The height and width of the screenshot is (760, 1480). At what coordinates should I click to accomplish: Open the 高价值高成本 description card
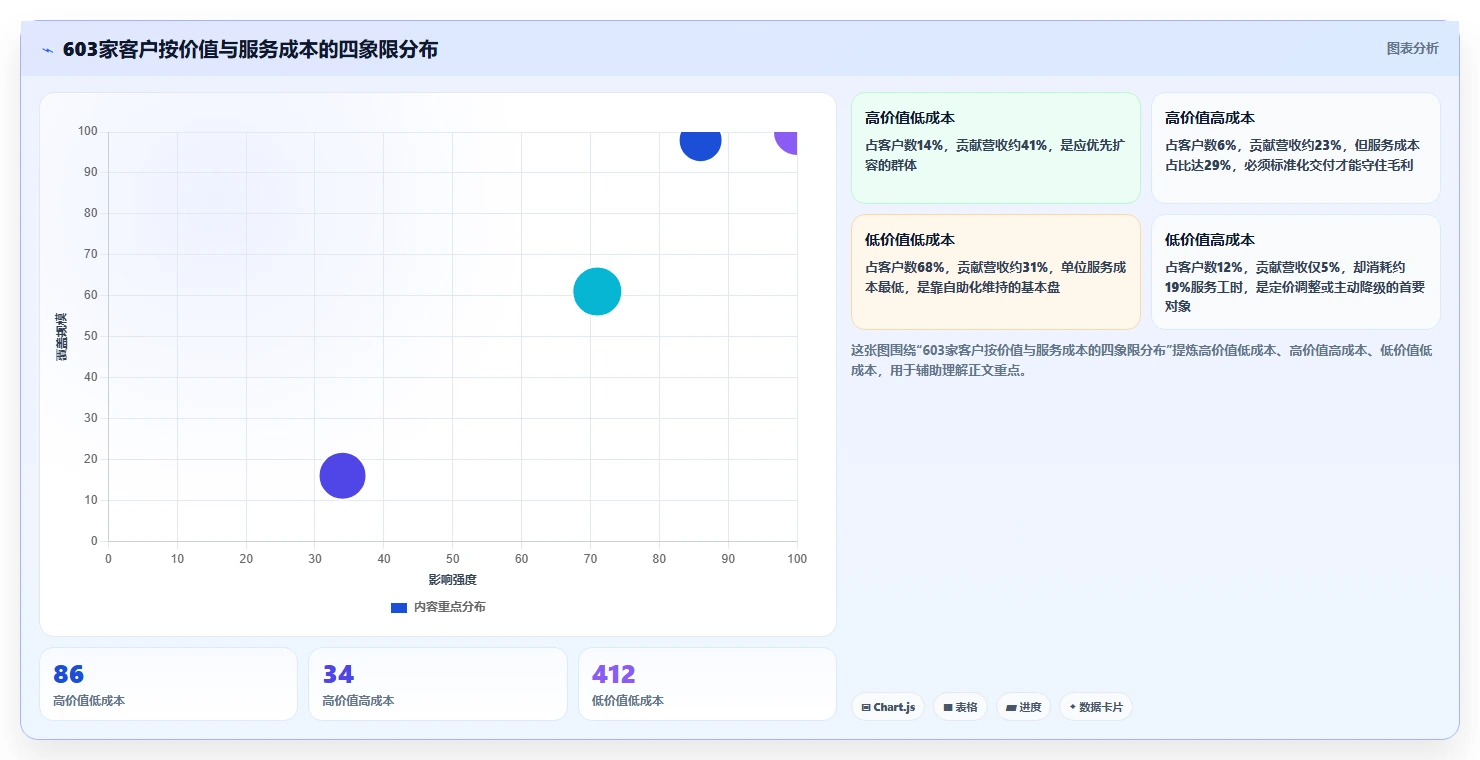tap(1296, 148)
